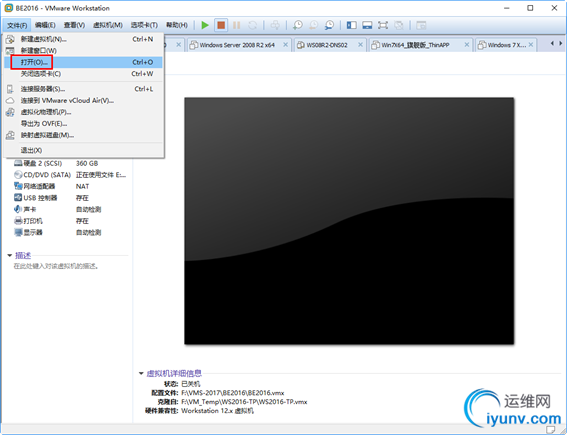Choose 新建窗口(W) menu entry
567x435 pixels.
[84, 51]
